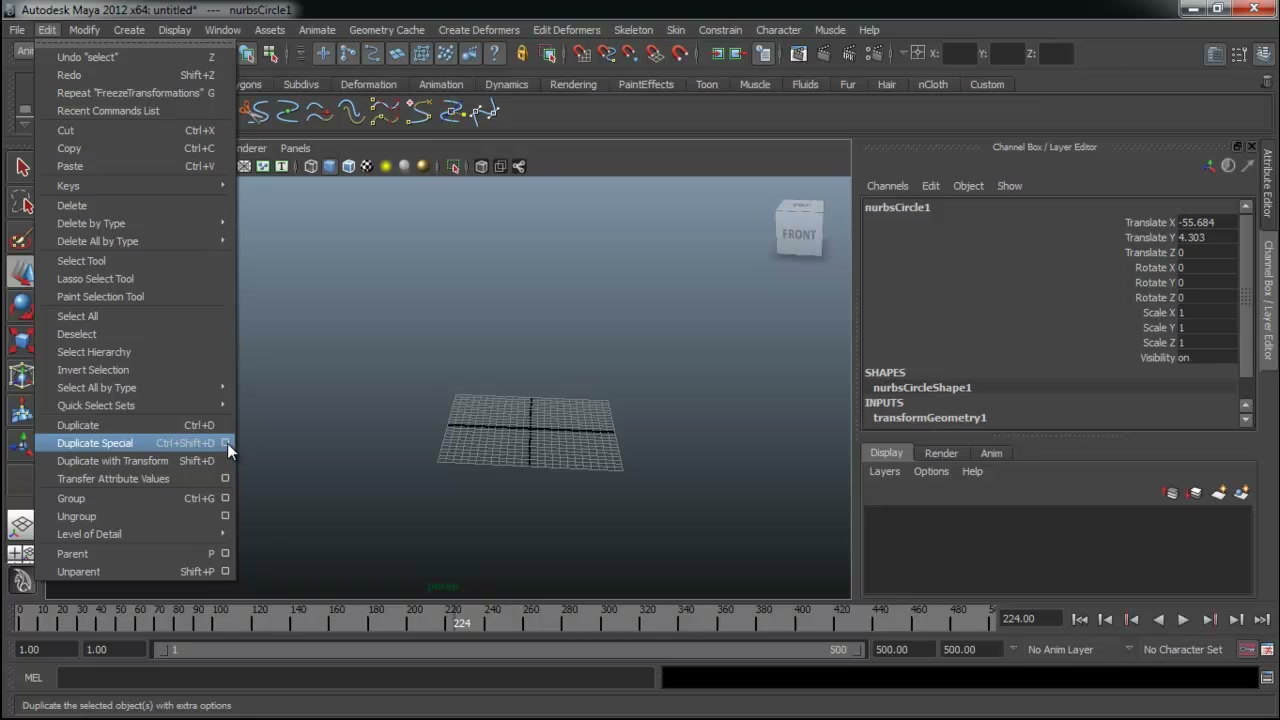Show the Attribute Editor sidebar icon

point(1214,54)
